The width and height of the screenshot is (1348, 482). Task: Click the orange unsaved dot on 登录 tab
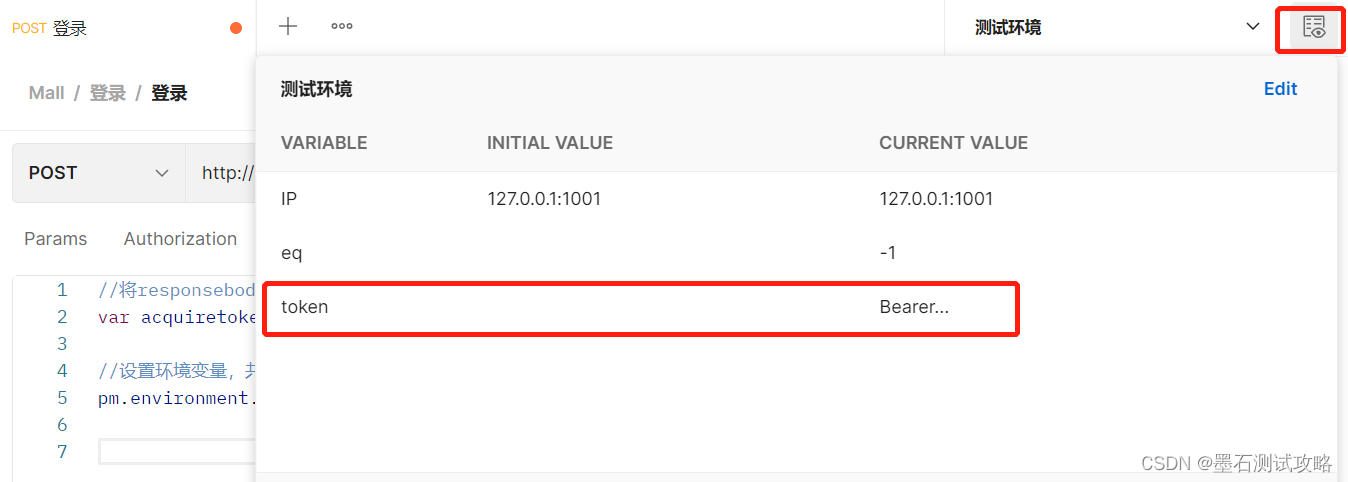[236, 28]
